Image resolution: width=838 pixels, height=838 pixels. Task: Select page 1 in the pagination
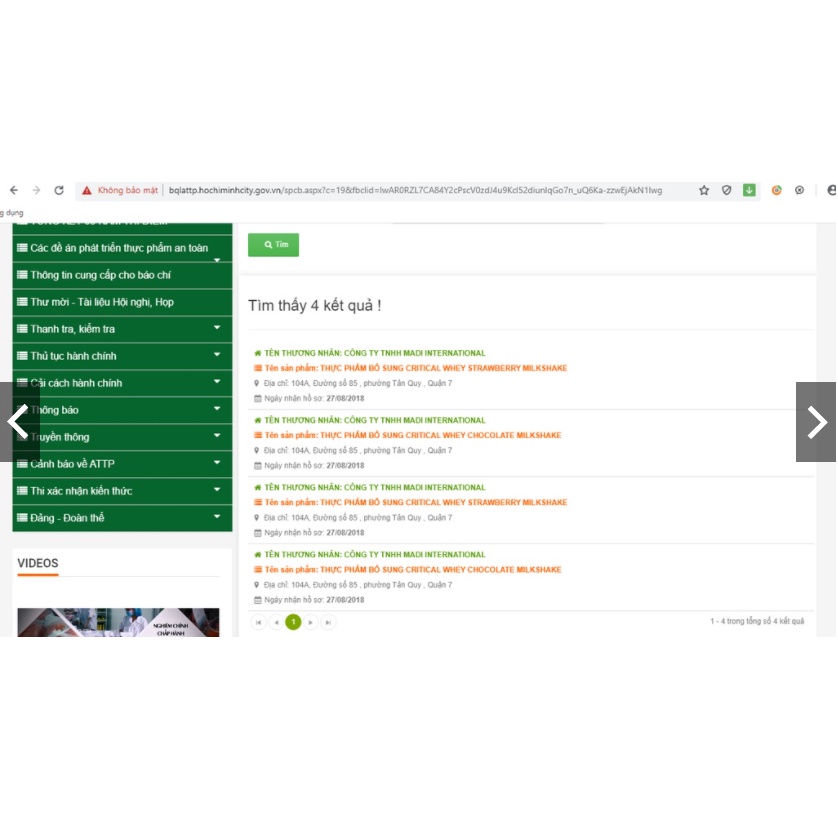click(x=293, y=622)
